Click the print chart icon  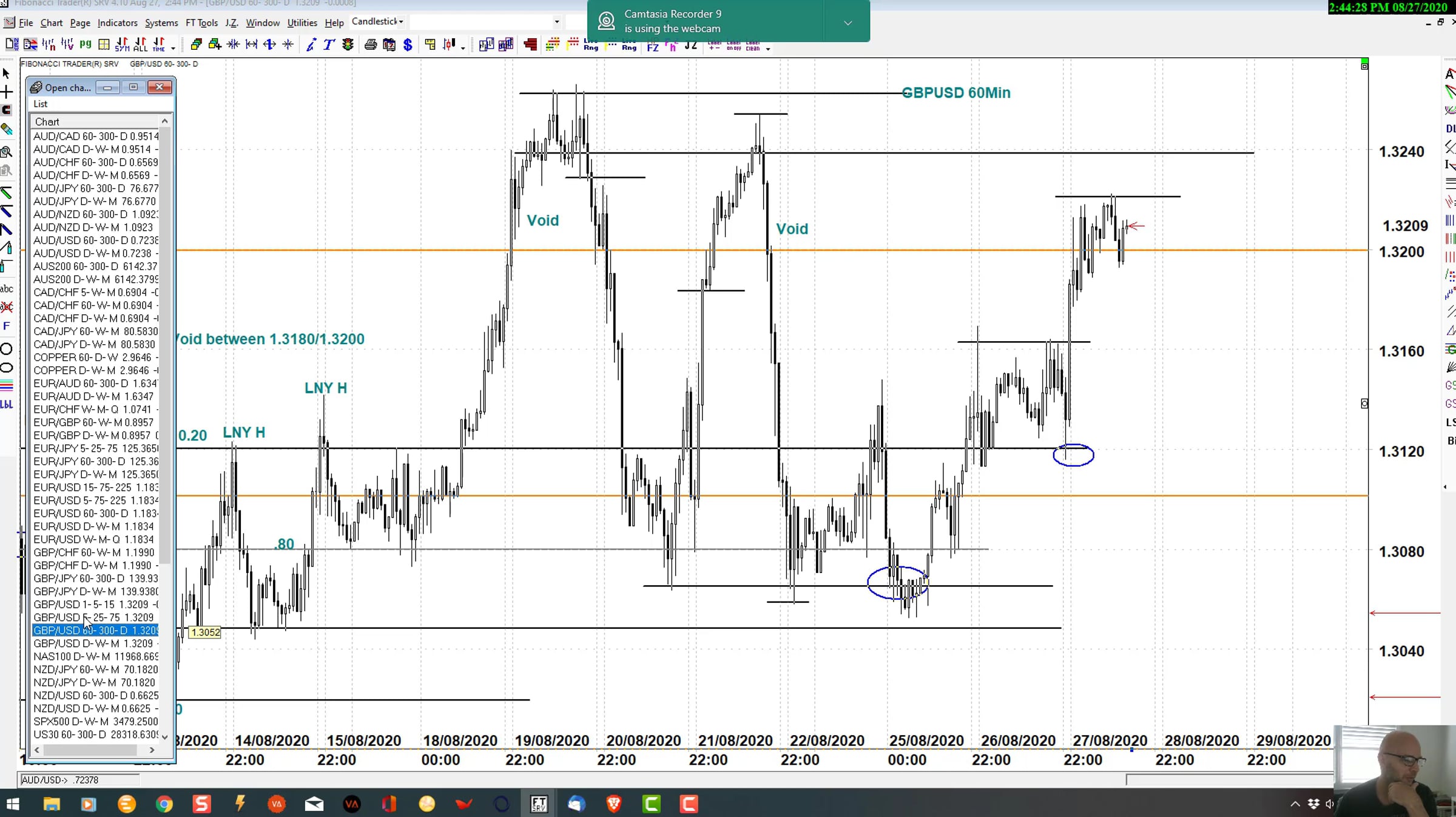point(370,45)
